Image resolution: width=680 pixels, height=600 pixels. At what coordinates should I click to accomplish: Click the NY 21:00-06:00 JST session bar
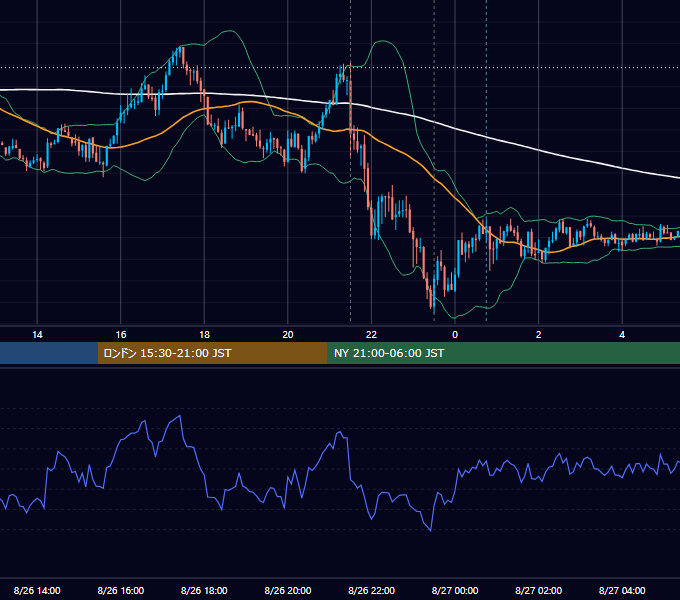pyautogui.click(x=503, y=353)
